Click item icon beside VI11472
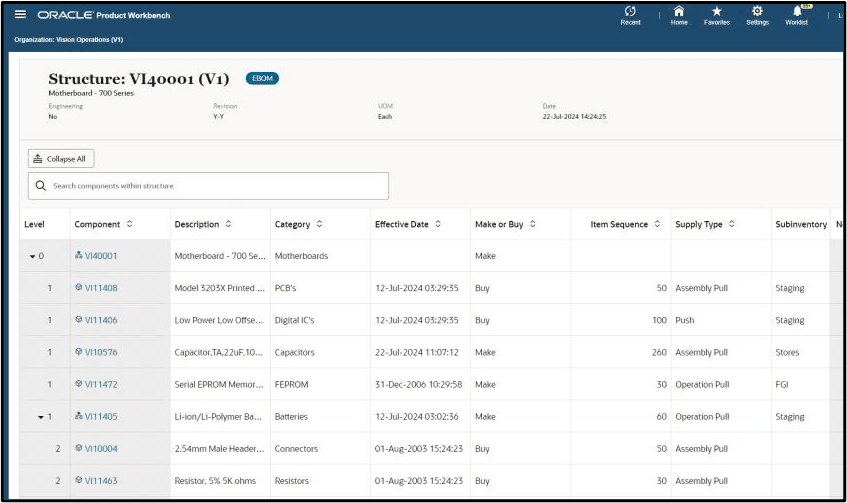The image size is (847, 503). (78, 384)
